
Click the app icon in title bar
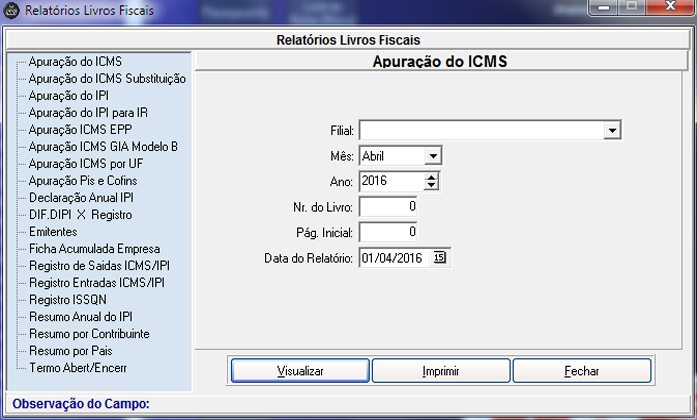point(11,10)
